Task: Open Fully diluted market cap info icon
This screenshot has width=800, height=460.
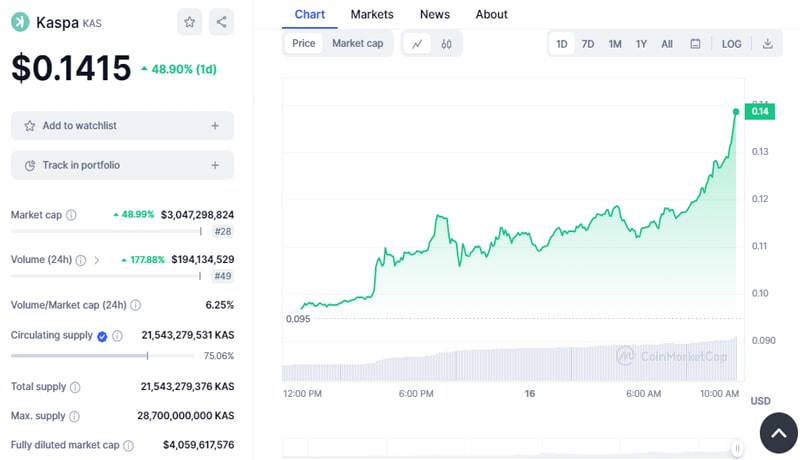Action: [x=129, y=445]
